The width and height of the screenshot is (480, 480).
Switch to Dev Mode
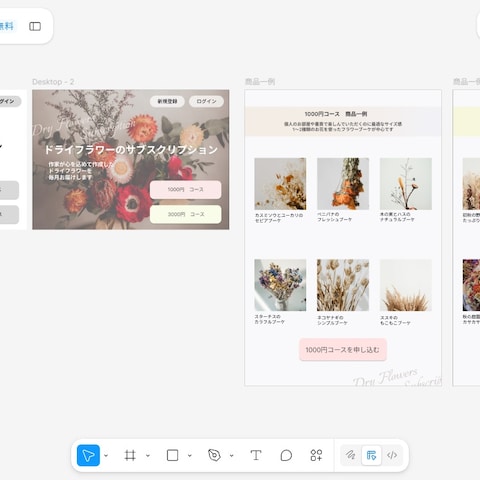[x=392, y=455]
